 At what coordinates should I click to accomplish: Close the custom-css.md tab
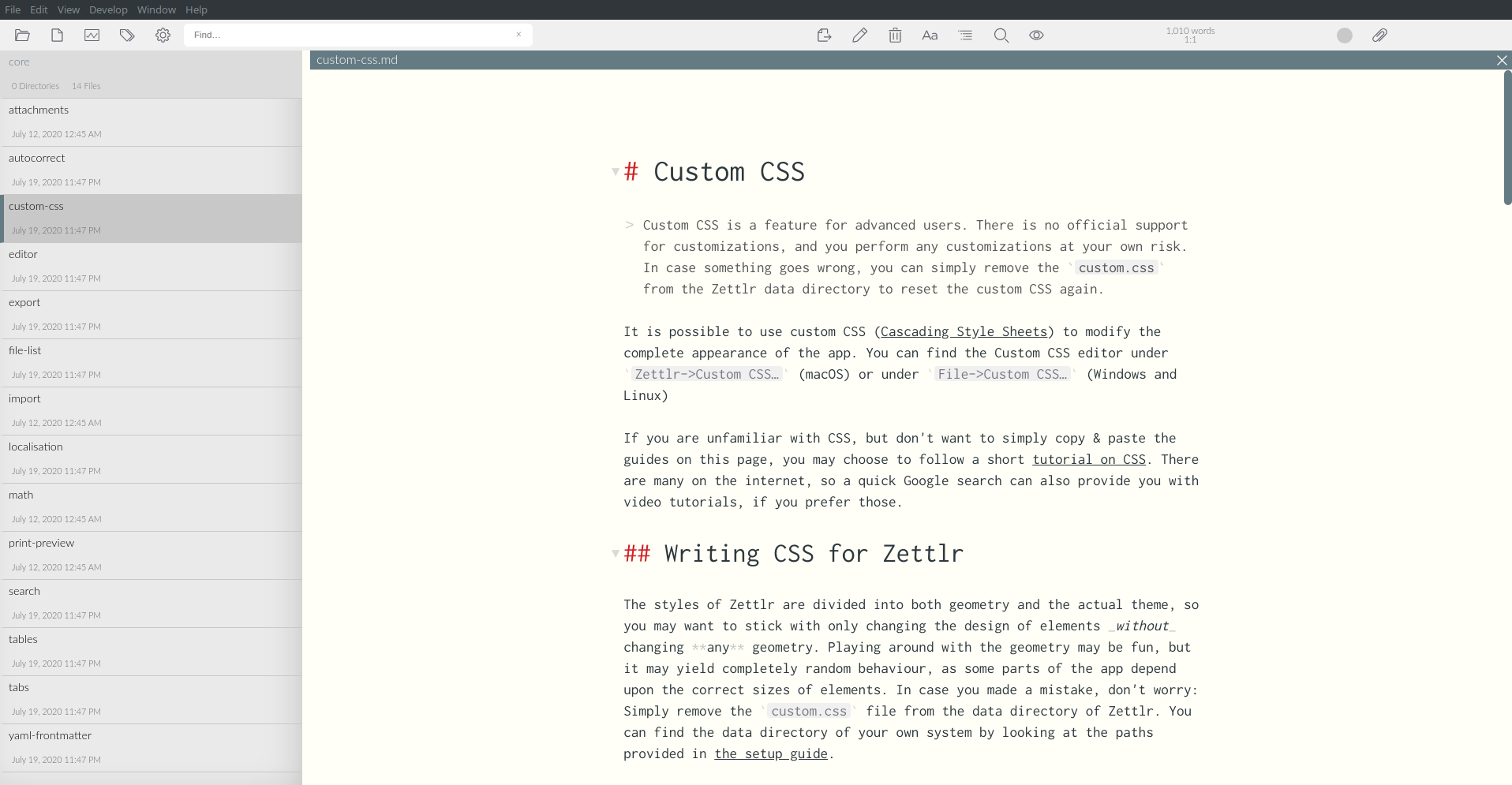(x=1502, y=60)
